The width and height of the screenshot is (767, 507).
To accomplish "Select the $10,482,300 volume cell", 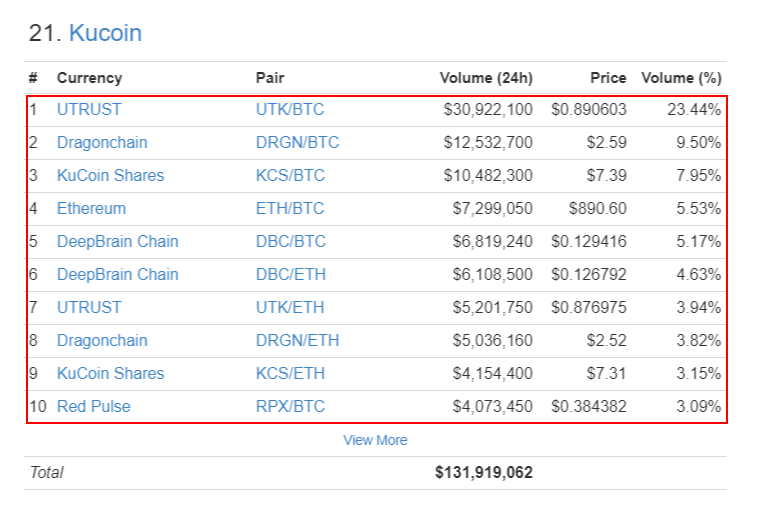I will click(488, 175).
